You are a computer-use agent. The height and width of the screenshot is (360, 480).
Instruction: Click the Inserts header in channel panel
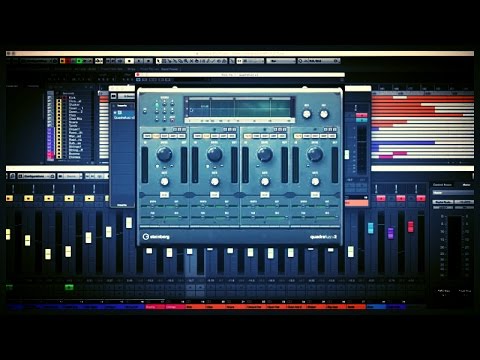point(122,106)
